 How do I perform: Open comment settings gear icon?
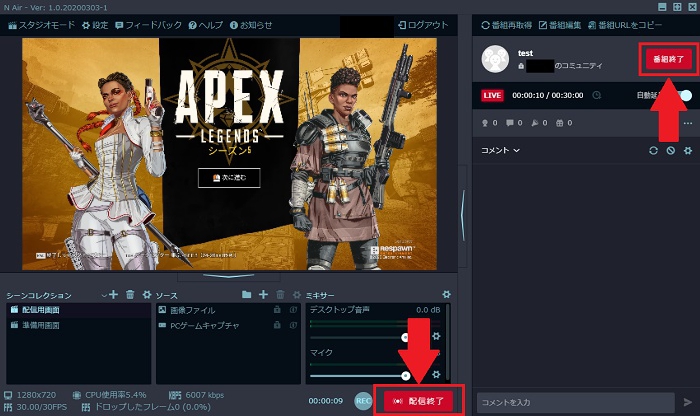(x=688, y=150)
